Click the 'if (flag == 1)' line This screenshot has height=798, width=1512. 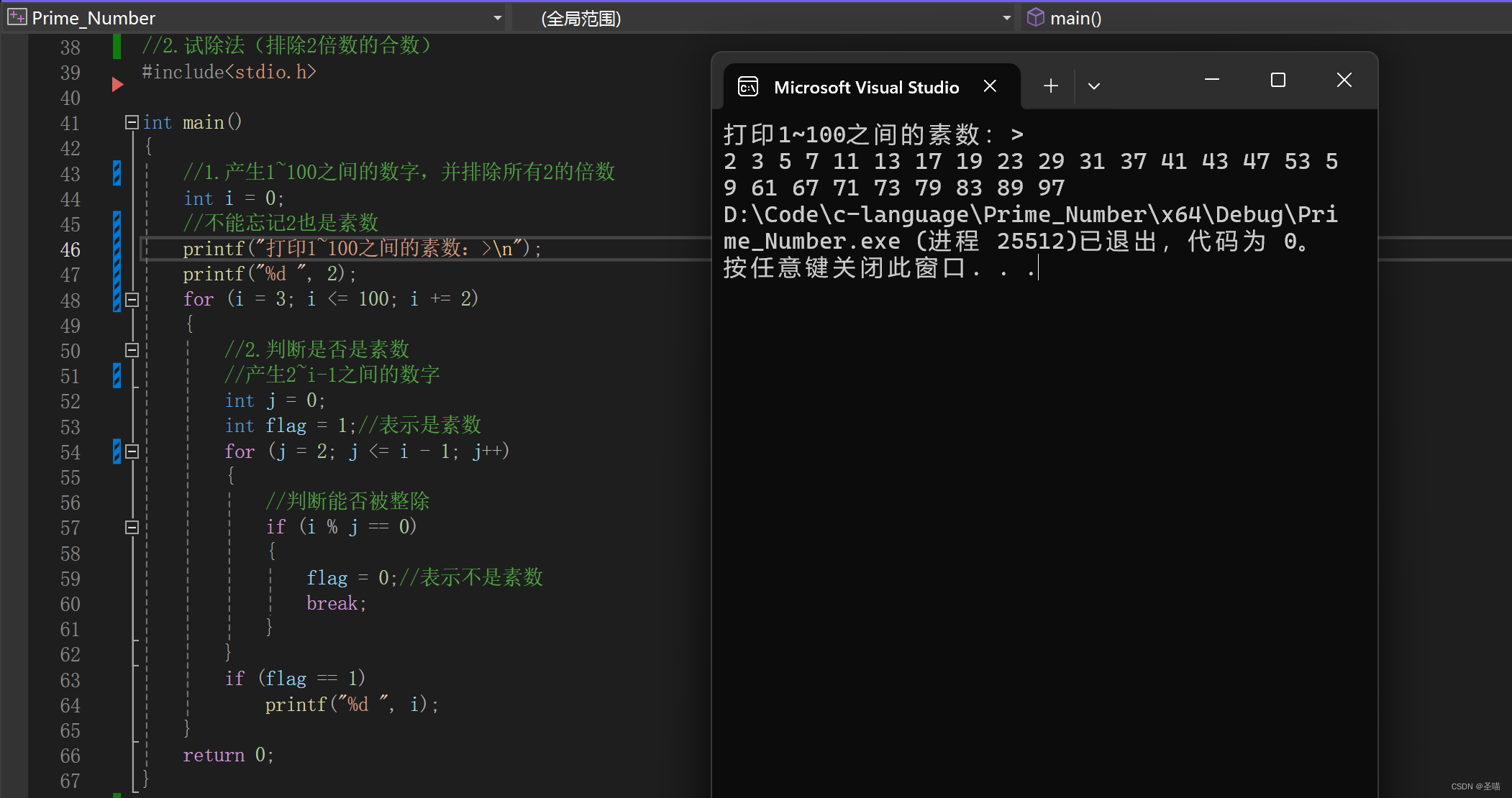(295, 679)
